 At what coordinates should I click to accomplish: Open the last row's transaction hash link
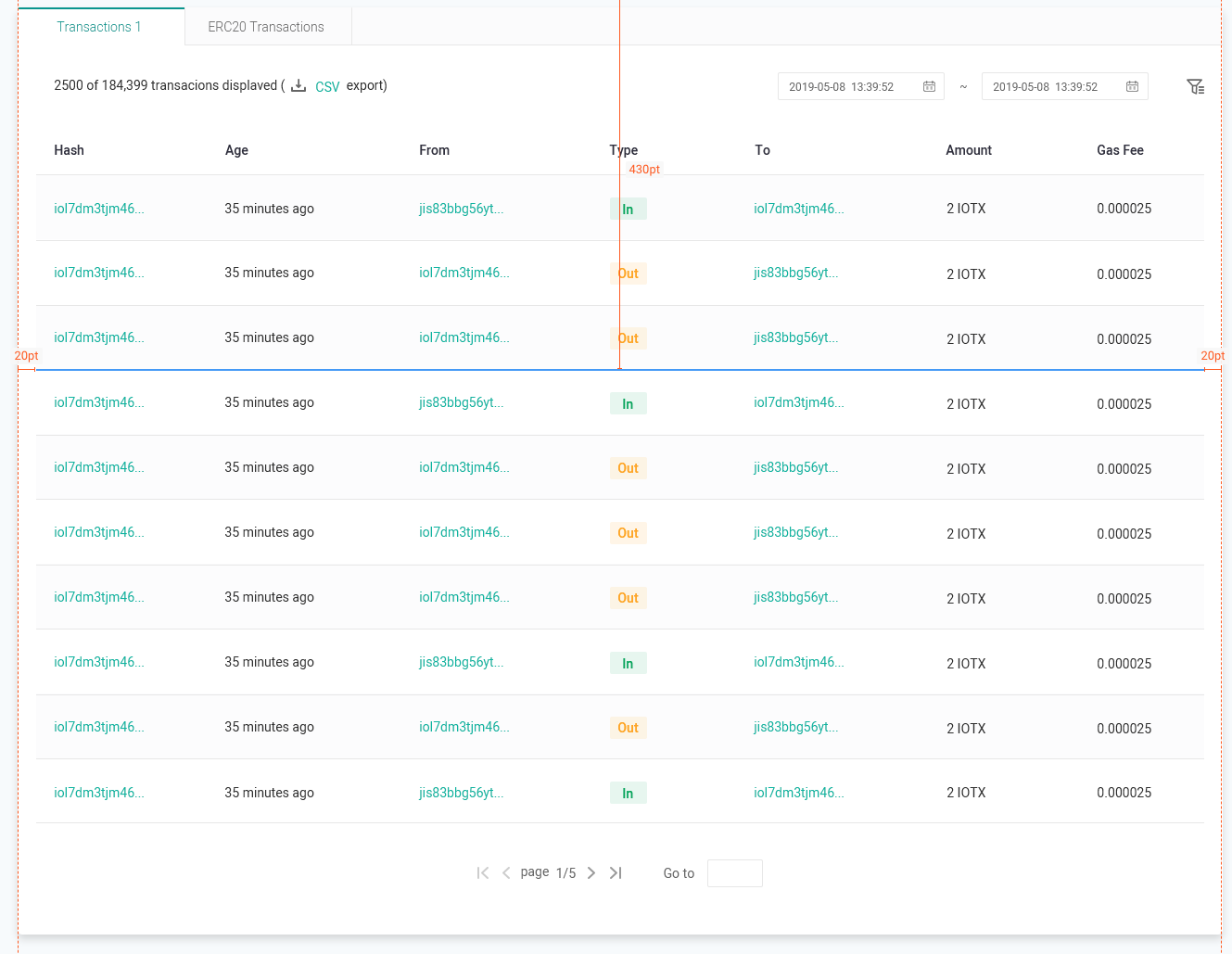(98, 793)
